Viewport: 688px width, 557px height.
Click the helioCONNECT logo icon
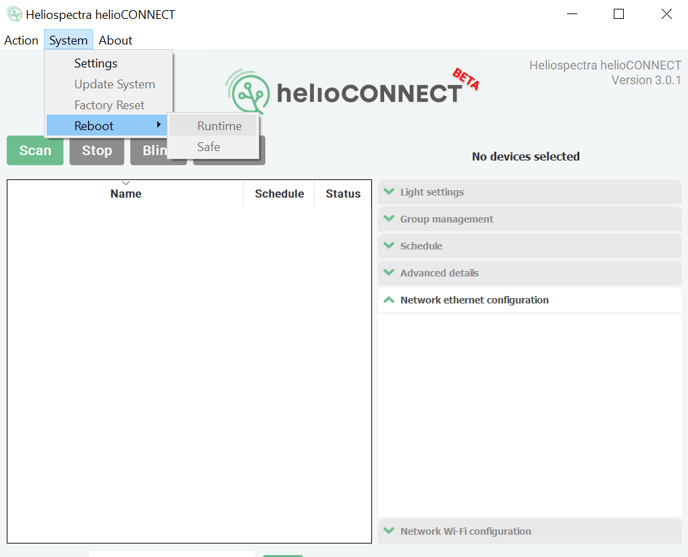248,92
